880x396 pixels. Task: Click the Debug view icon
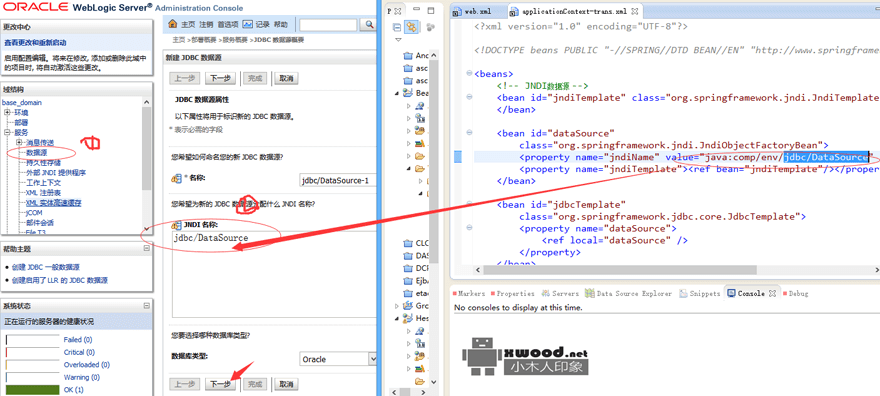pos(785,293)
